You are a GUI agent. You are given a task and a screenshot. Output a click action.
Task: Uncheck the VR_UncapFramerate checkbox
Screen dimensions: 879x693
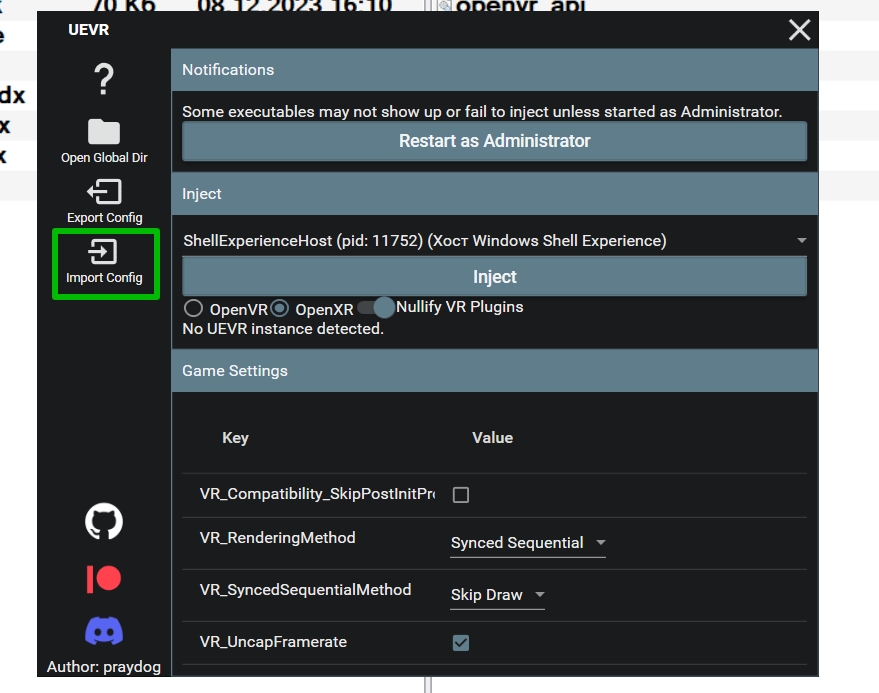pyautogui.click(x=461, y=643)
